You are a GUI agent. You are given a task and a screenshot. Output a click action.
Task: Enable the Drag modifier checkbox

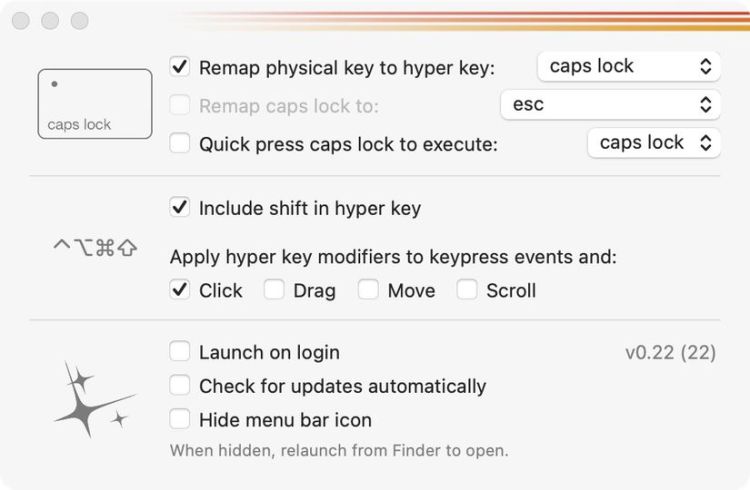click(274, 290)
